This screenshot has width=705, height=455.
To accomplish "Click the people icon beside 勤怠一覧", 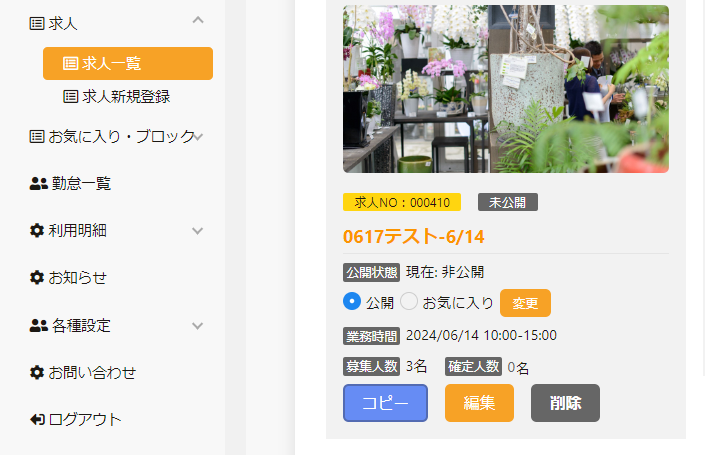I will click(39, 183).
